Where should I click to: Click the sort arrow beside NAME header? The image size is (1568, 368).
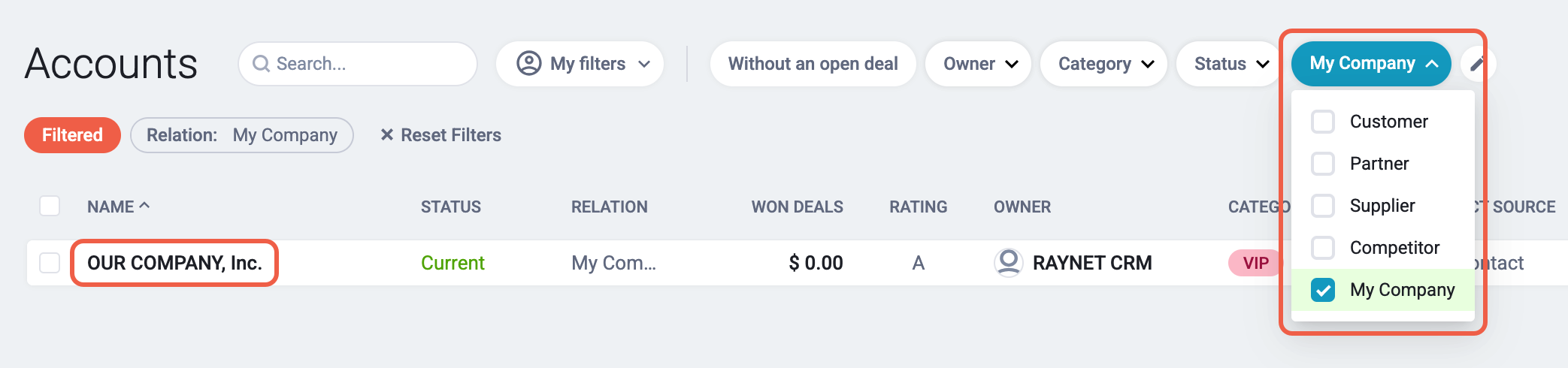[x=144, y=205]
